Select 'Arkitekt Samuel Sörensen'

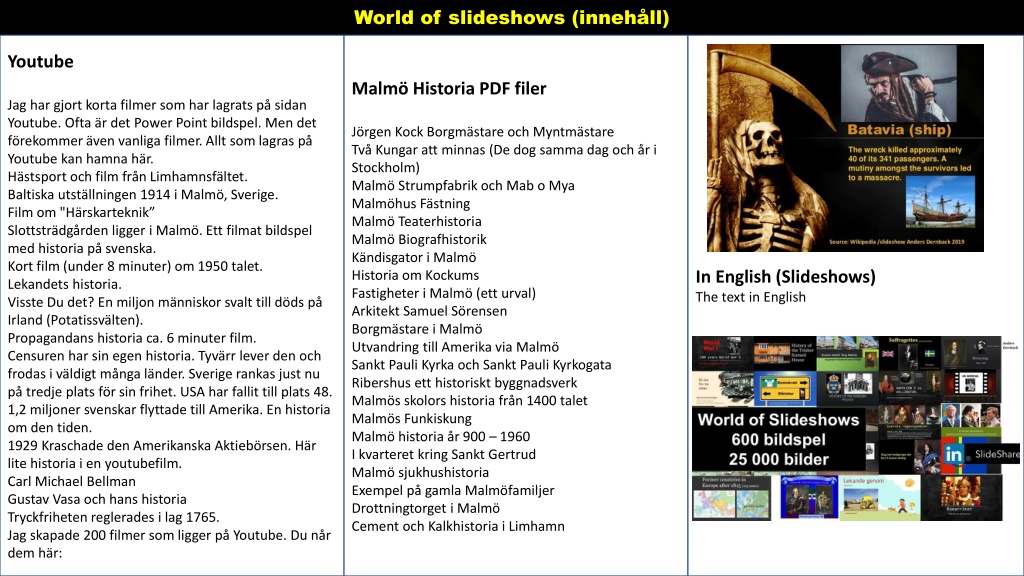click(x=429, y=311)
